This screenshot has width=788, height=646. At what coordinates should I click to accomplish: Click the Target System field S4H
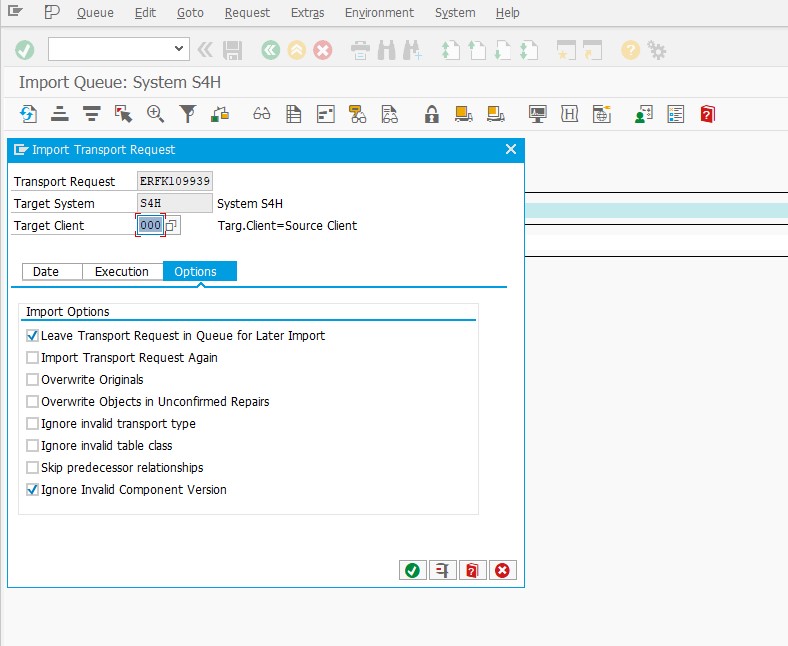(x=174, y=203)
